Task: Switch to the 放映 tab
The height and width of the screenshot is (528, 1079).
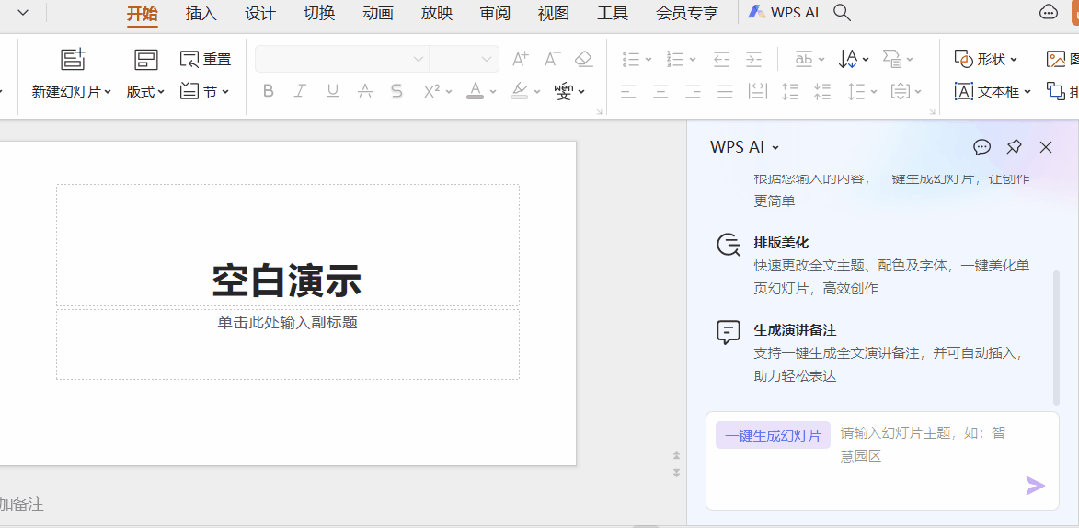Action: pos(436,13)
